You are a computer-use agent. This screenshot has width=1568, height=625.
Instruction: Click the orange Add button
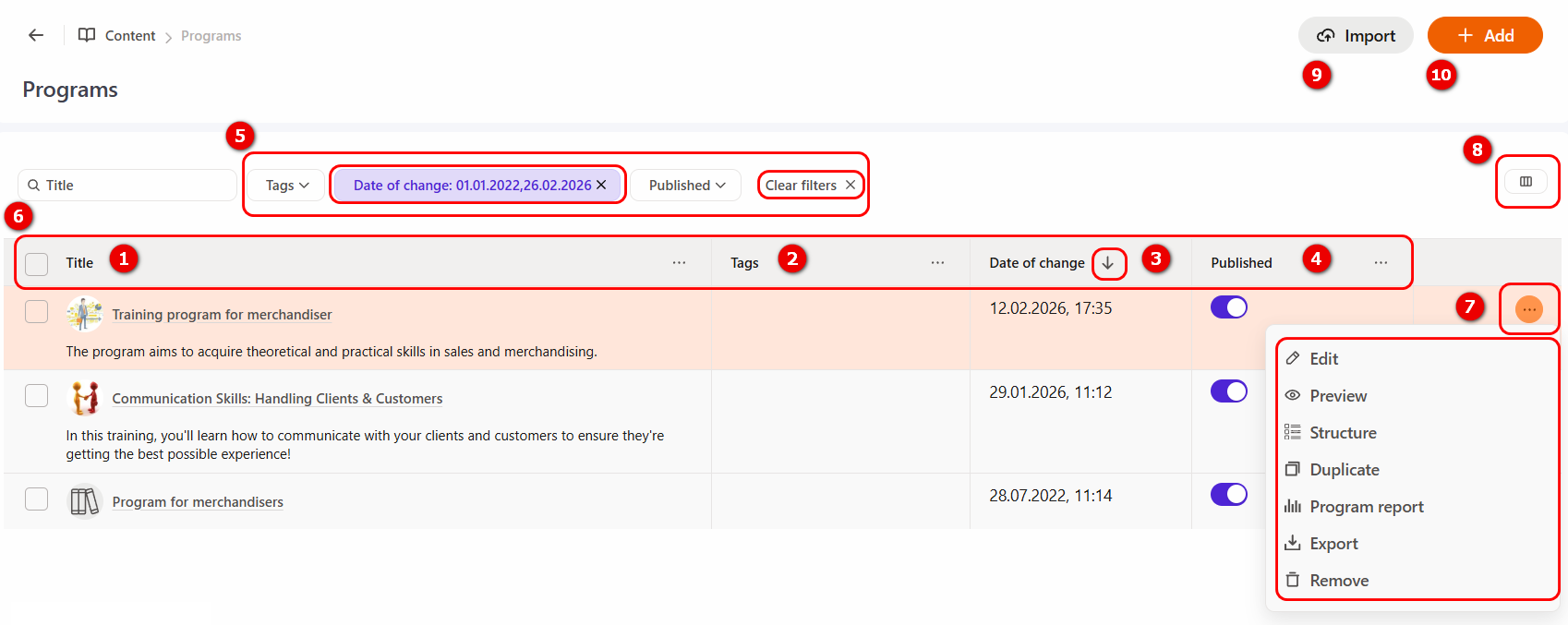tap(1484, 36)
